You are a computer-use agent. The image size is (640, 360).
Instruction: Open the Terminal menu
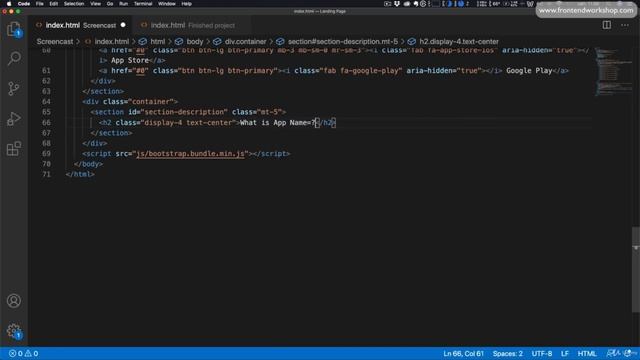click(143, 4)
